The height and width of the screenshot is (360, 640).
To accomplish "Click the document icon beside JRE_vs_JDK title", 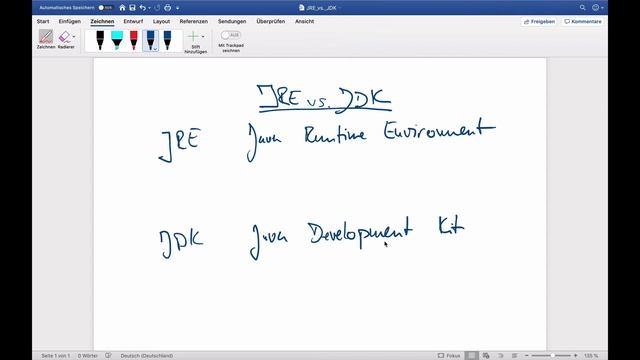I will (302, 7).
